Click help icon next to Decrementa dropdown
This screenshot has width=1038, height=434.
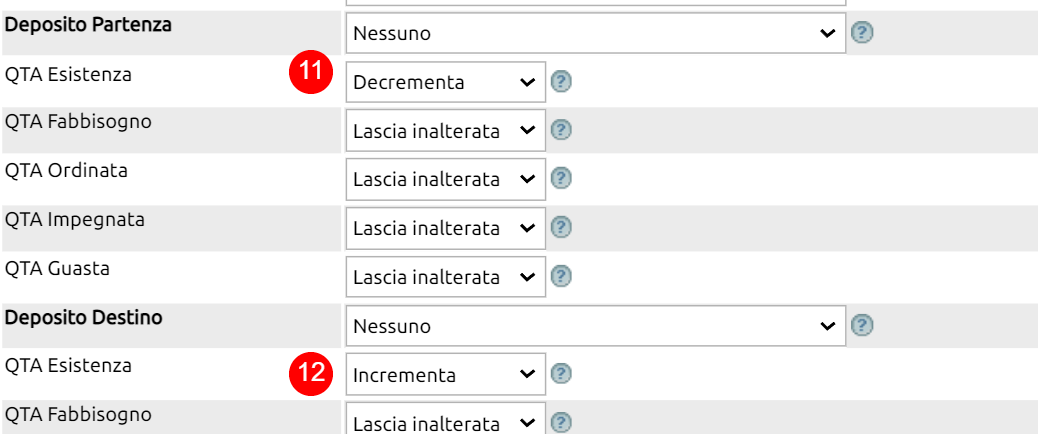click(561, 82)
